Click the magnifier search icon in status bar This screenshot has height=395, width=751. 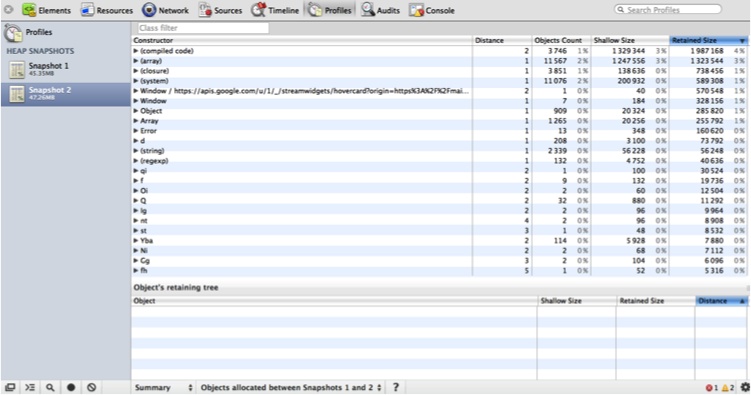(x=50, y=387)
